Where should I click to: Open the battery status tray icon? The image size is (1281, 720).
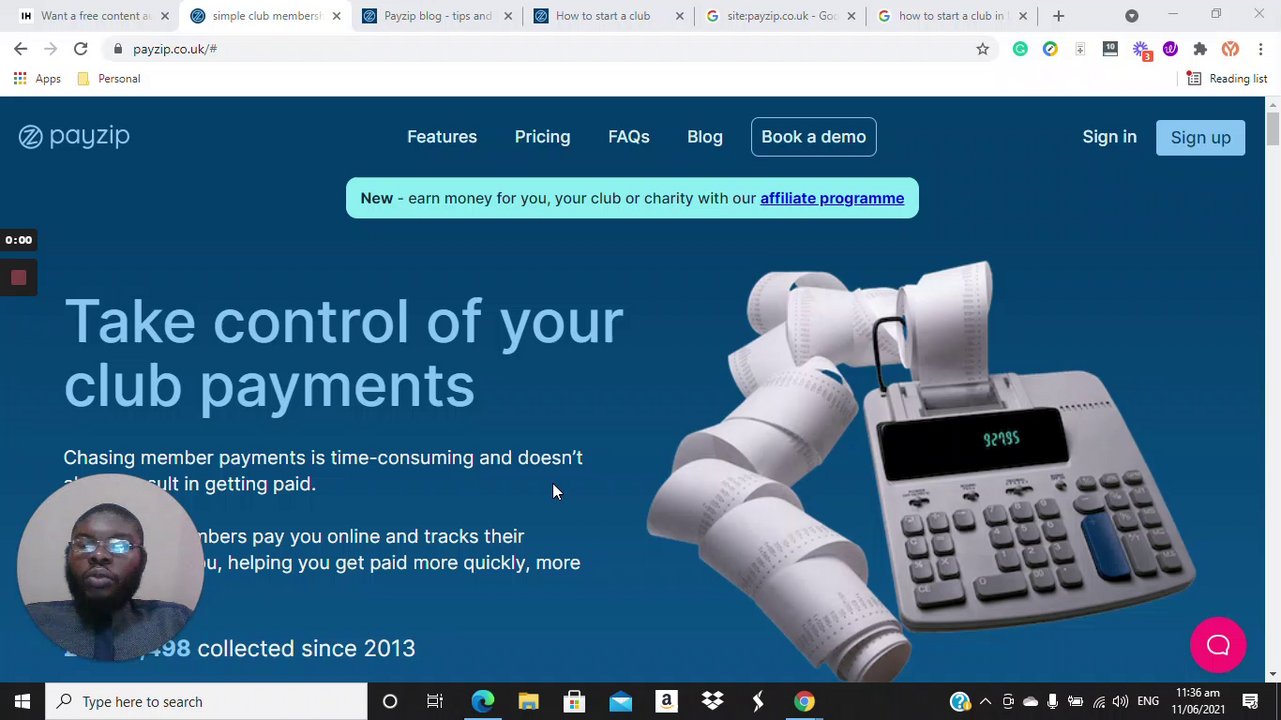[1075, 701]
